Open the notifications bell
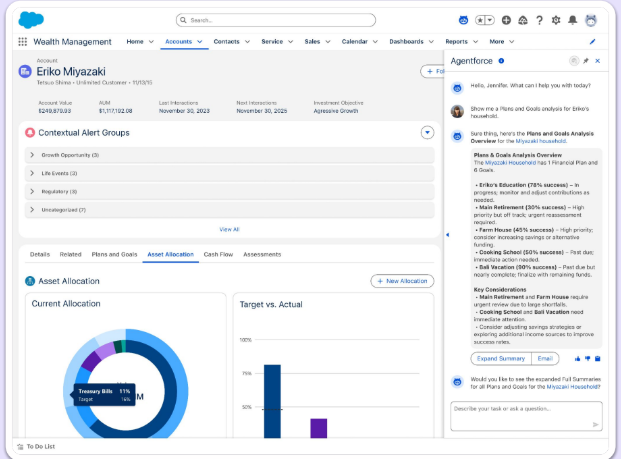The image size is (621, 459). click(x=571, y=20)
